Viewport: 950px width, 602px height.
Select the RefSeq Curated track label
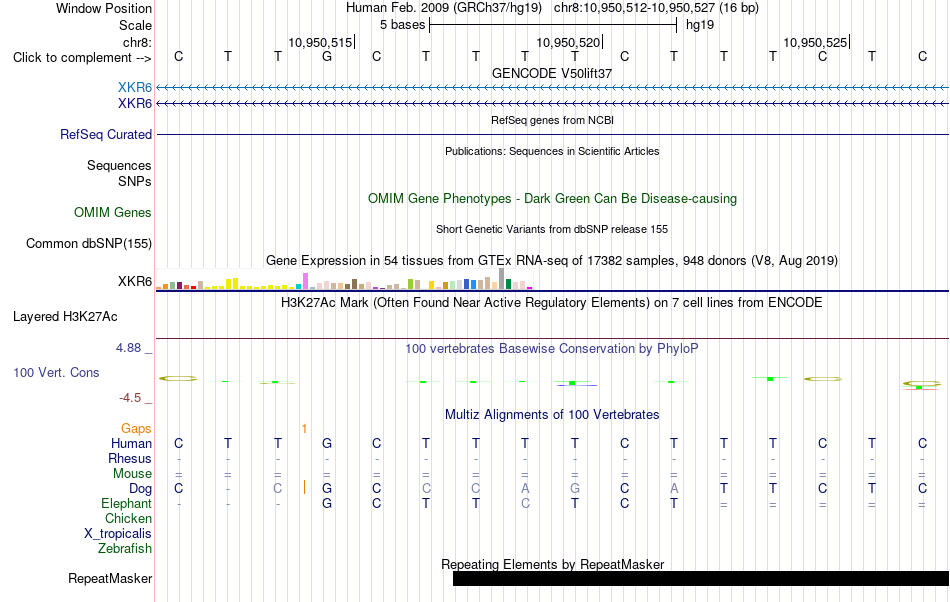pyautogui.click(x=105, y=134)
